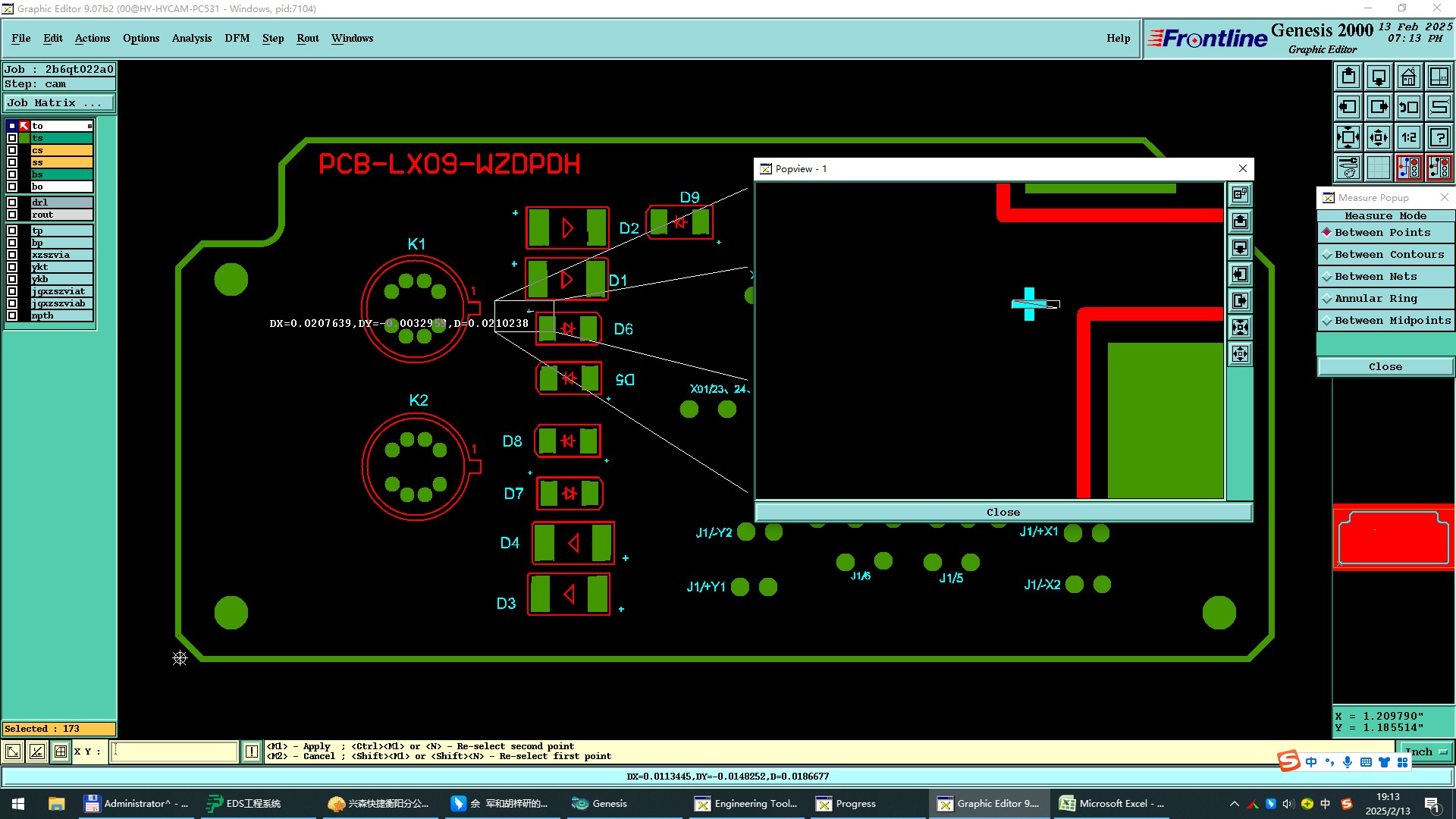Click the colored netlist traffic-light icon

pyautogui.click(x=1409, y=168)
